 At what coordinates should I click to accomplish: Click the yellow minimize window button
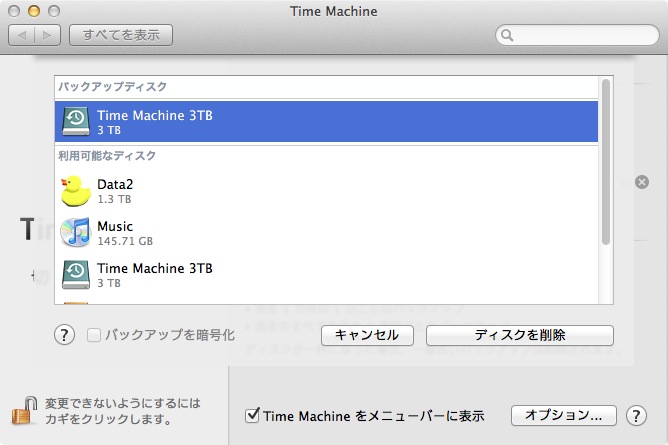34,11
